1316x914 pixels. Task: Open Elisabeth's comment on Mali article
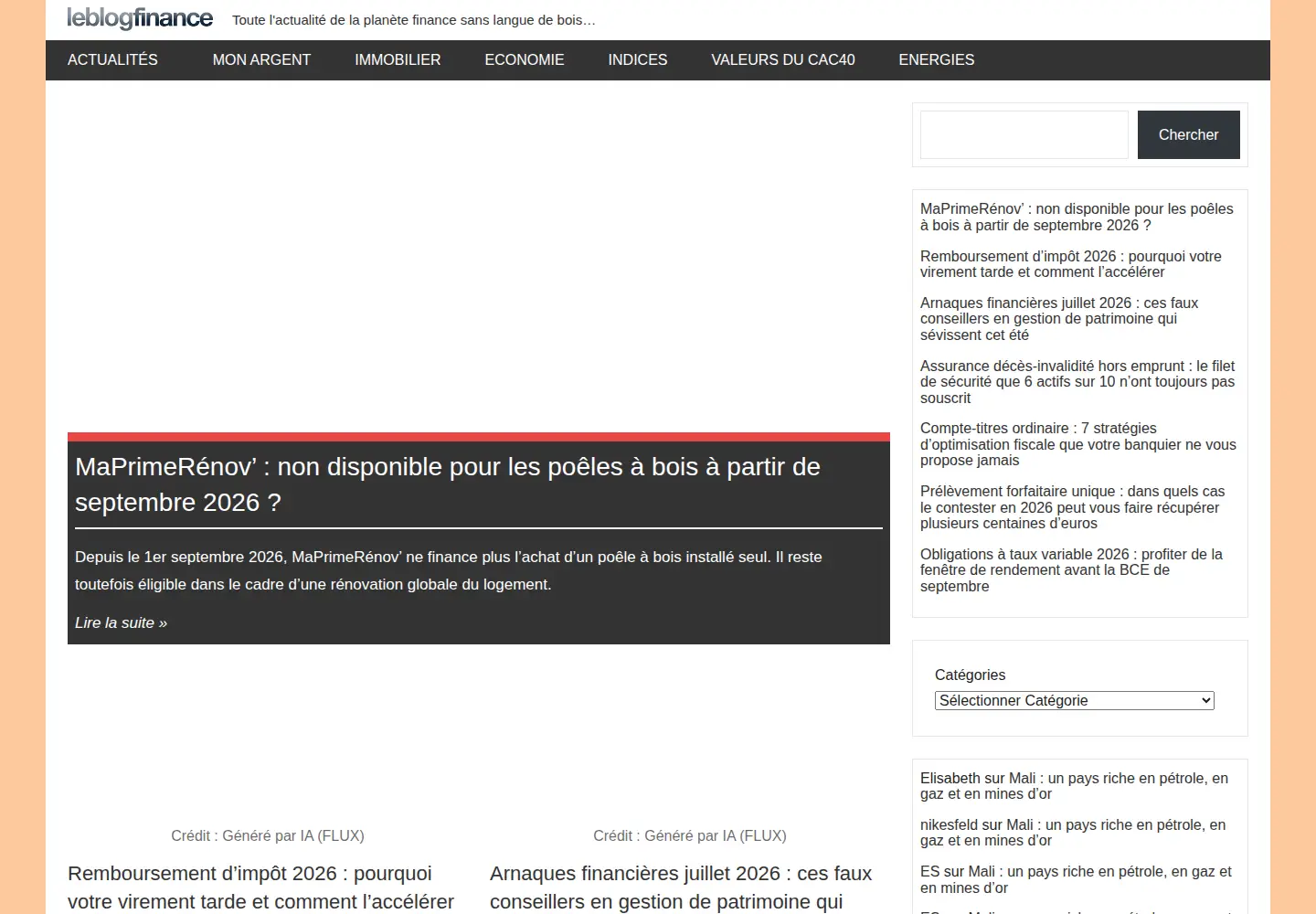(x=1074, y=786)
